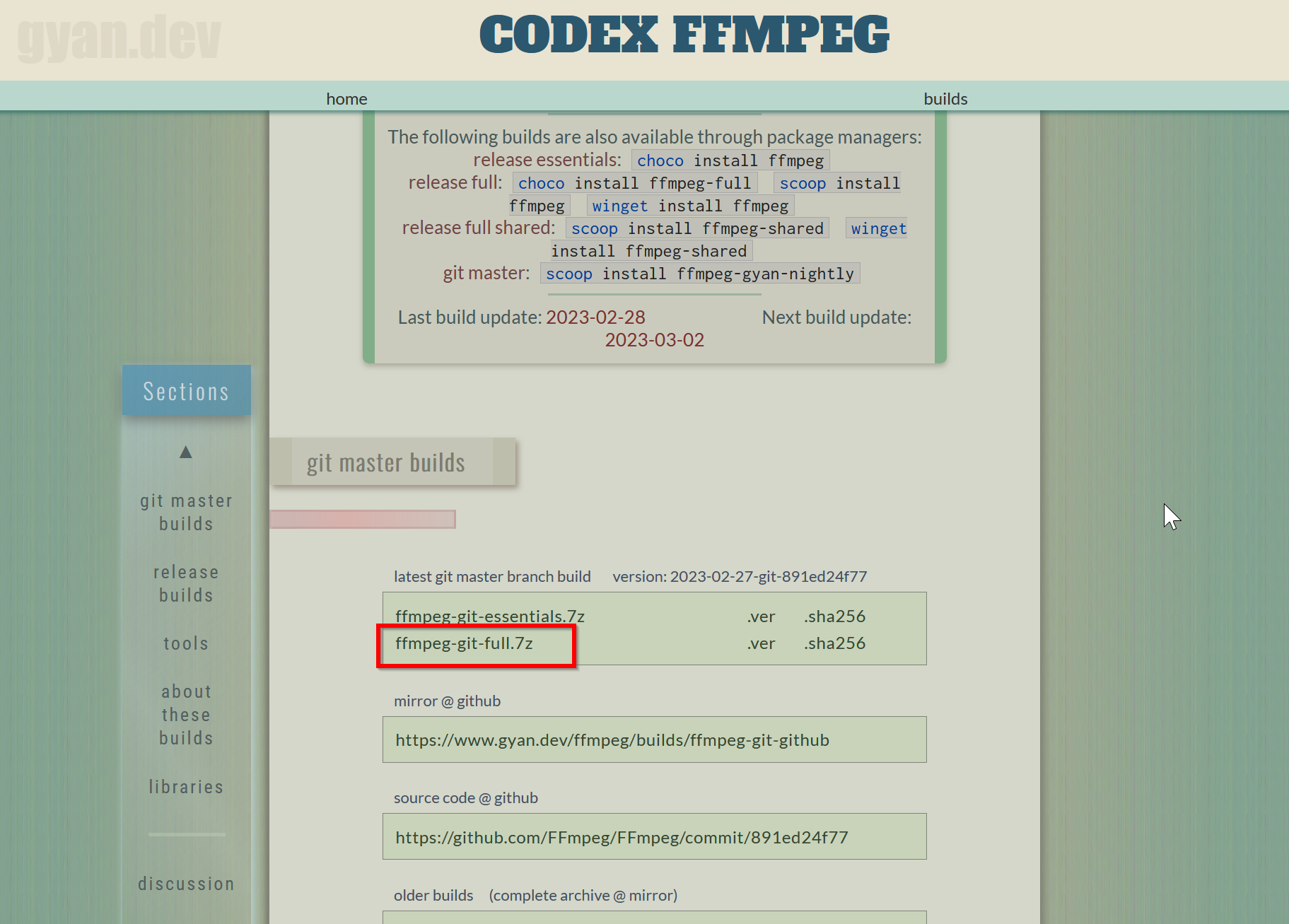Open the home navigation tab
Viewport: 1289px width, 924px height.
346,99
